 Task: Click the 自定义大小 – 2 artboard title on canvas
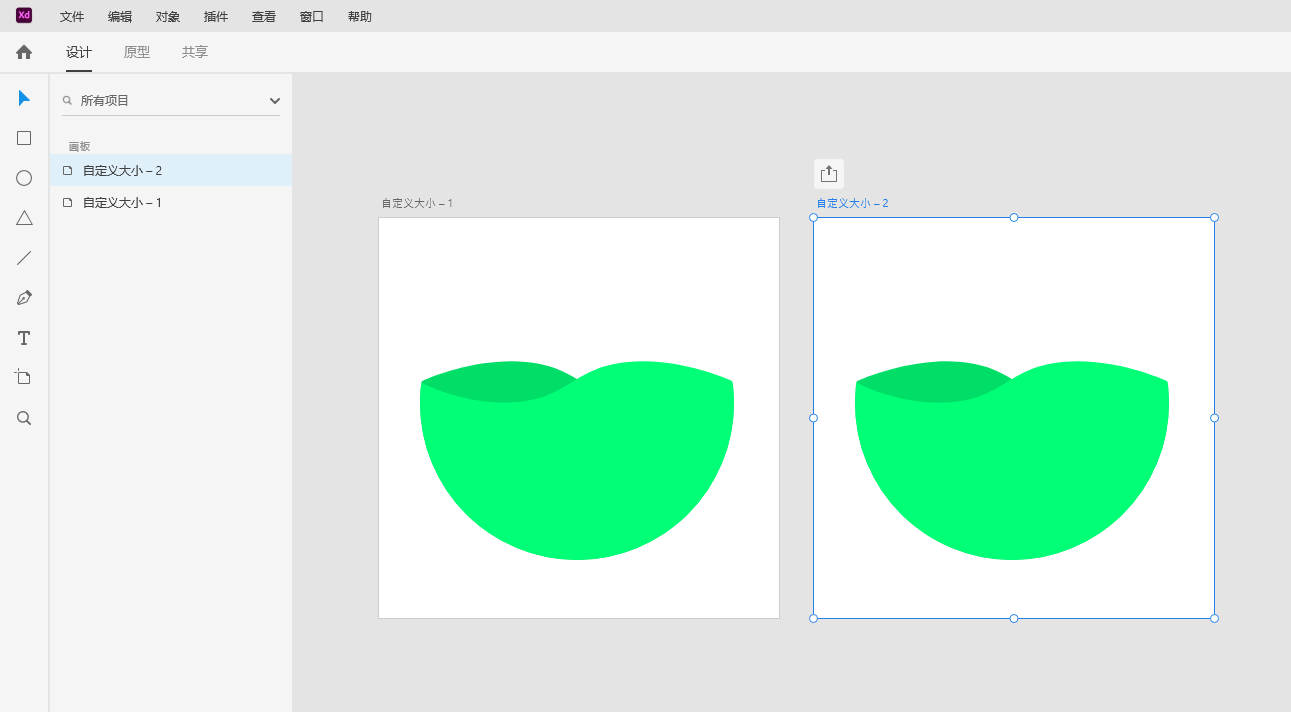point(852,203)
